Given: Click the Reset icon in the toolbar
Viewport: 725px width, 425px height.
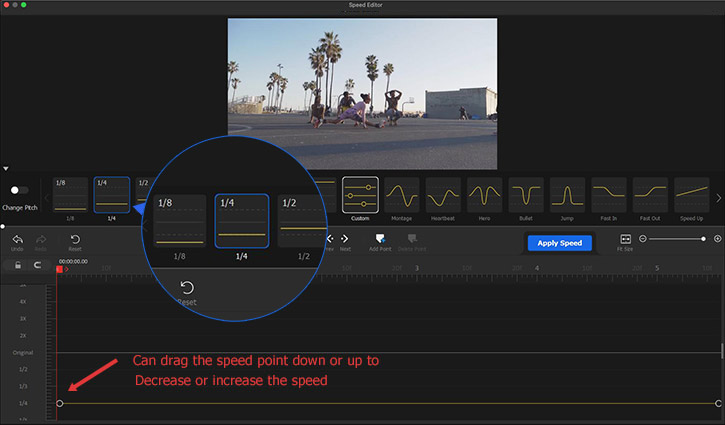Looking at the screenshot, I should [75, 239].
